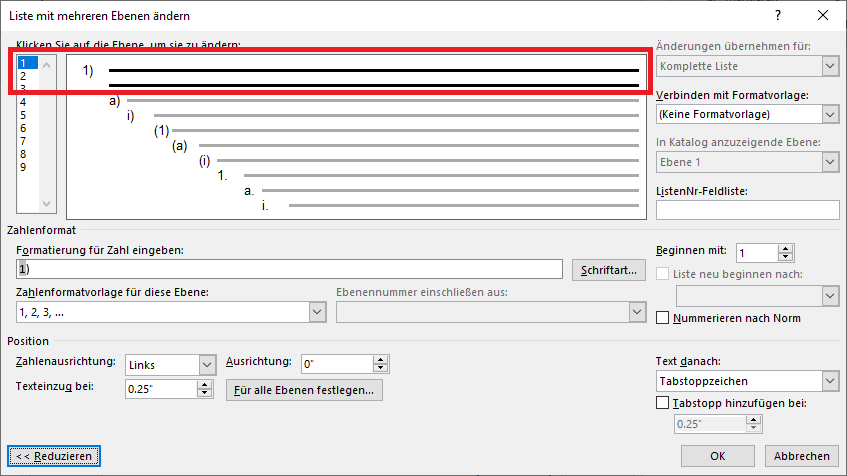The image size is (847, 476).
Task: Click the ListenNr-Feldliste input field
Action: pyautogui.click(x=748, y=210)
